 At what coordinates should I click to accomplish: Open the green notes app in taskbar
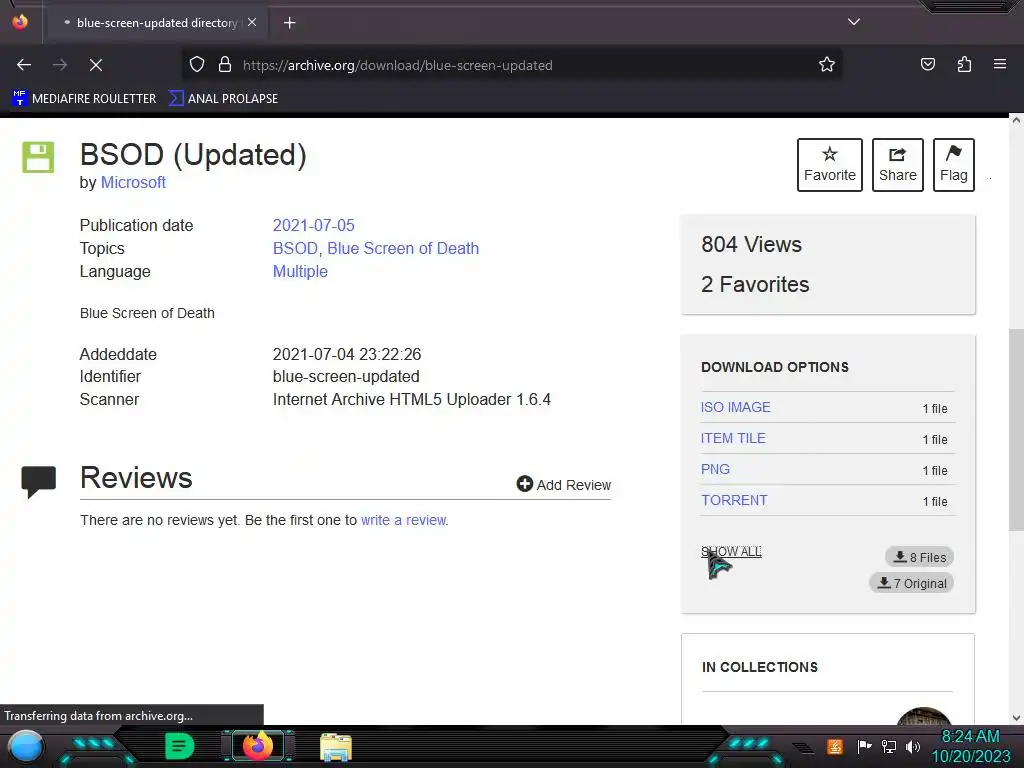point(180,746)
